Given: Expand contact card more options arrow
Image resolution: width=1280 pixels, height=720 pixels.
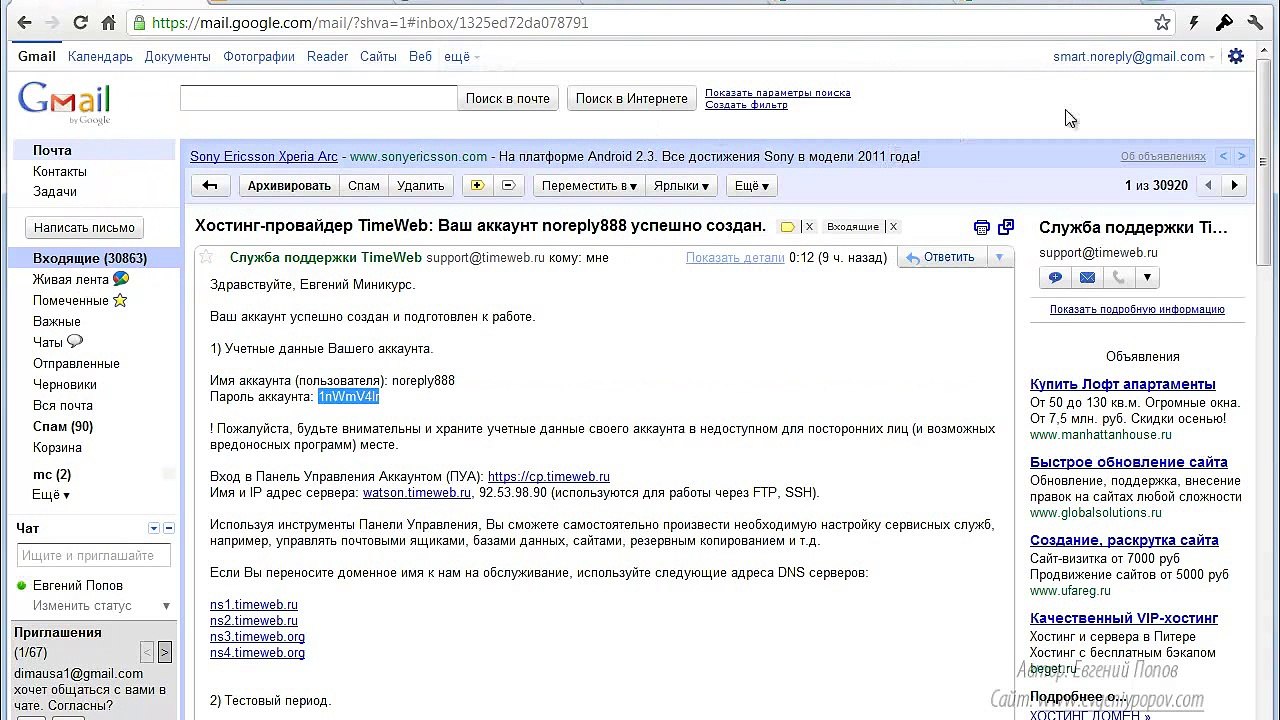Looking at the screenshot, I should point(1147,277).
